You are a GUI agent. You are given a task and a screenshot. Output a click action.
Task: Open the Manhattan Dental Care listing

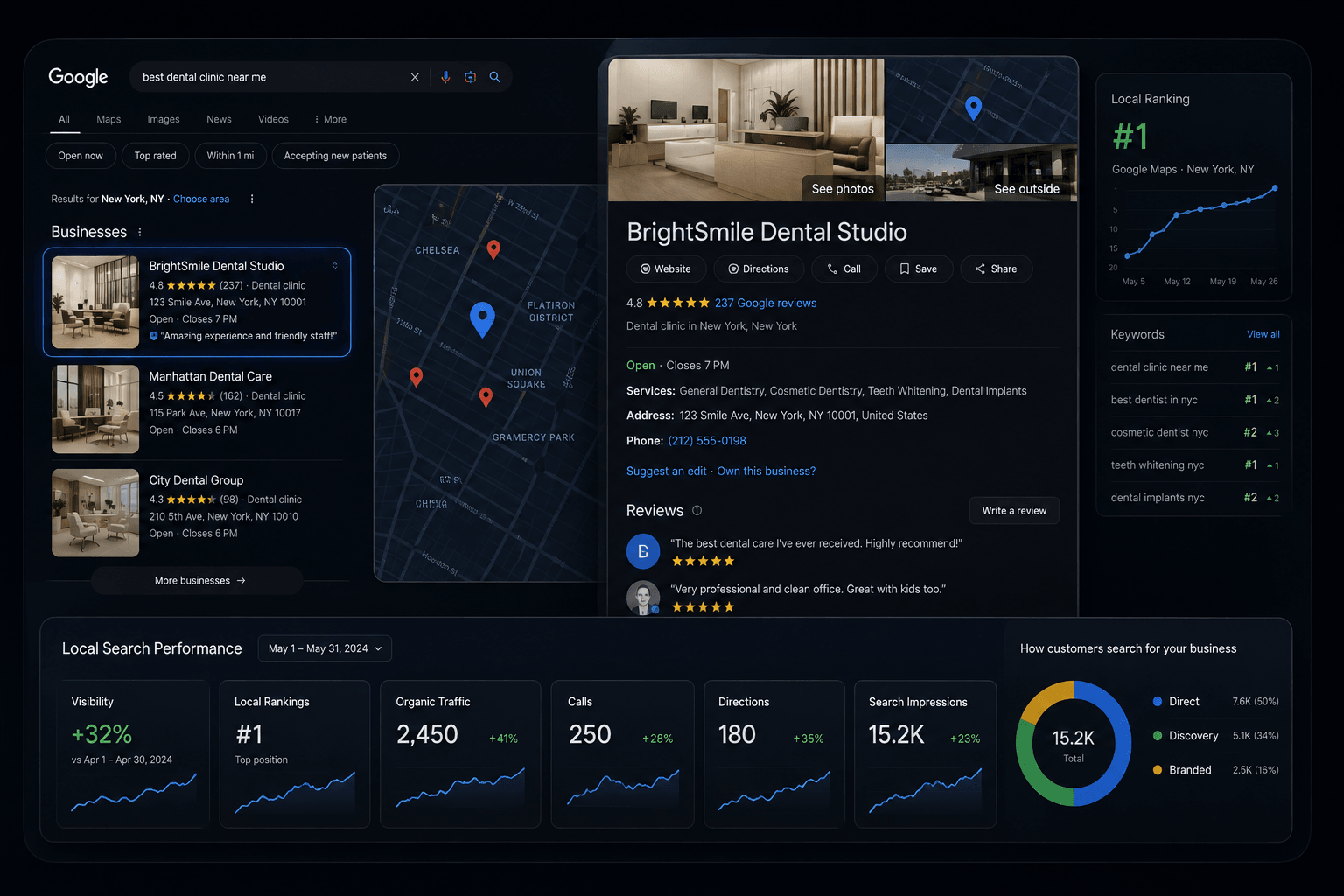197,409
